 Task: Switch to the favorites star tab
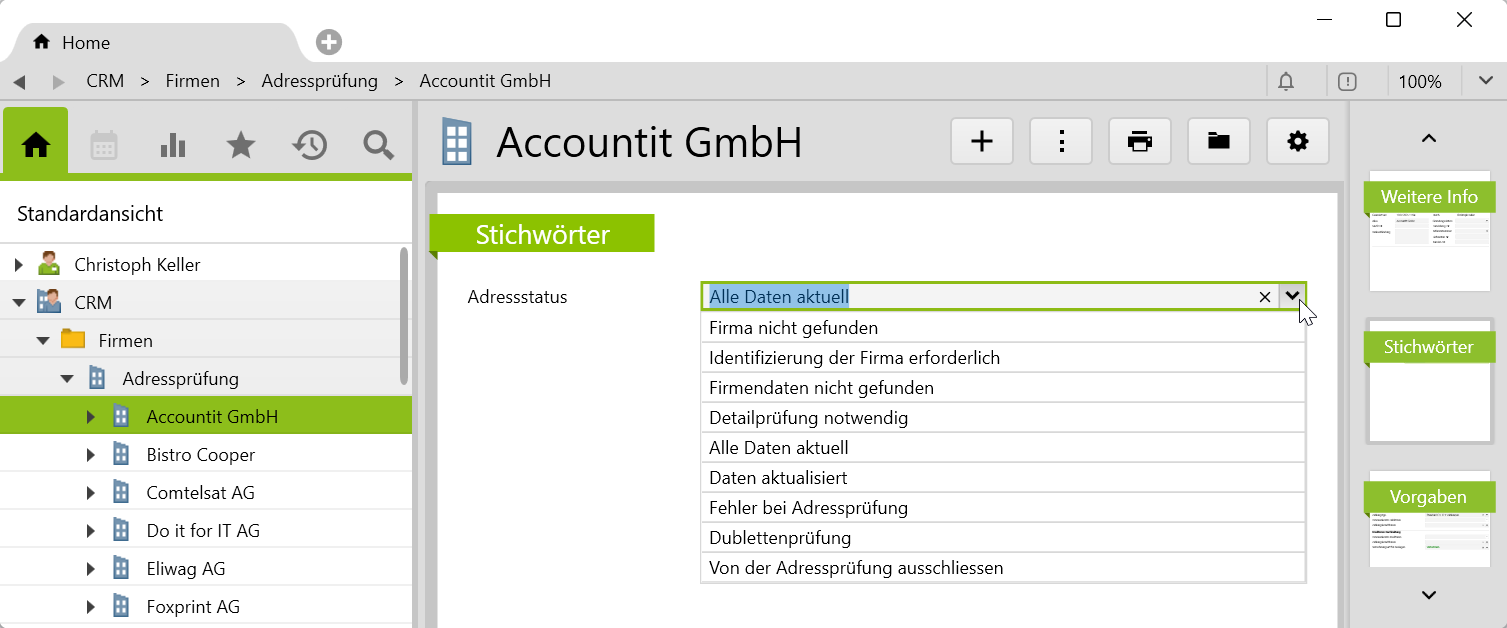pyautogui.click(x=241, y=146)
